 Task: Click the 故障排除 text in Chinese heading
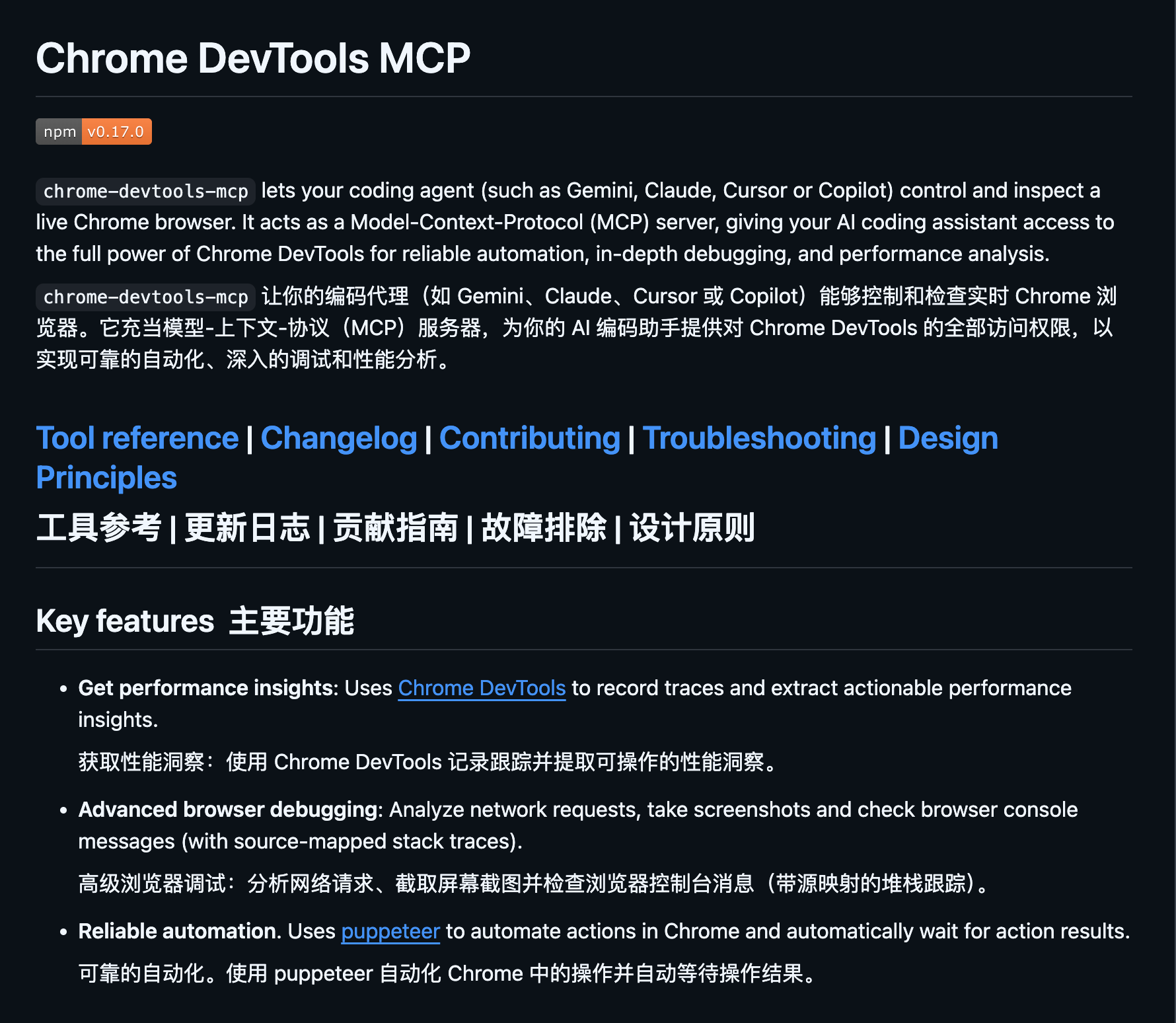tap(543, 528)
